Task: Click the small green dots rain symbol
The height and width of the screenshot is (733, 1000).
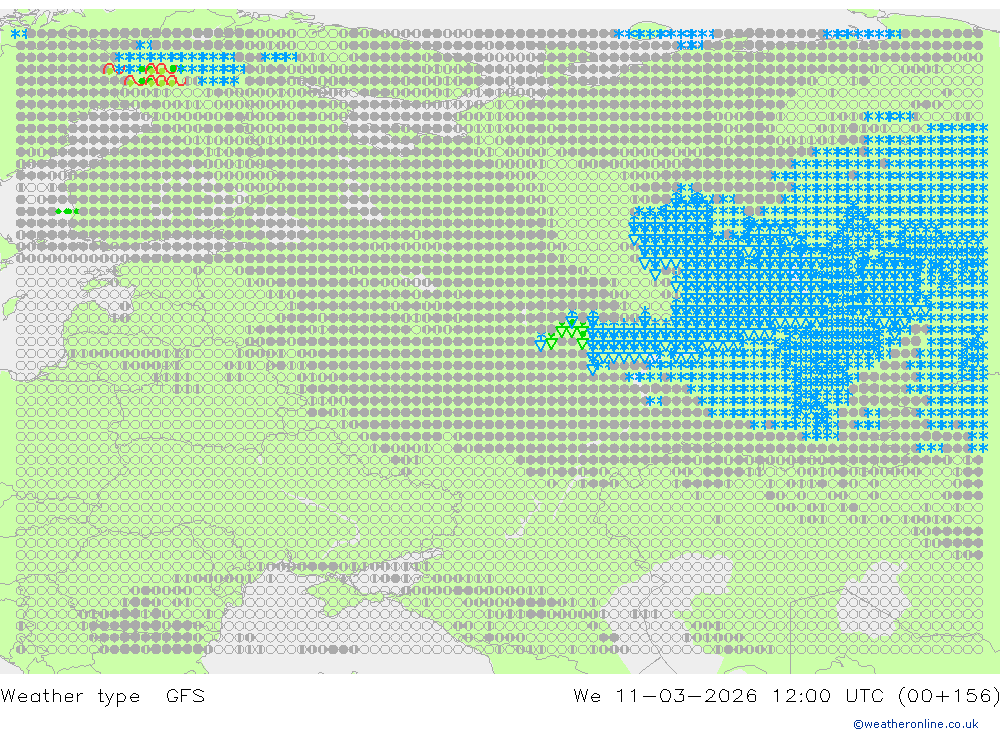Action: (x=67, y=211)
